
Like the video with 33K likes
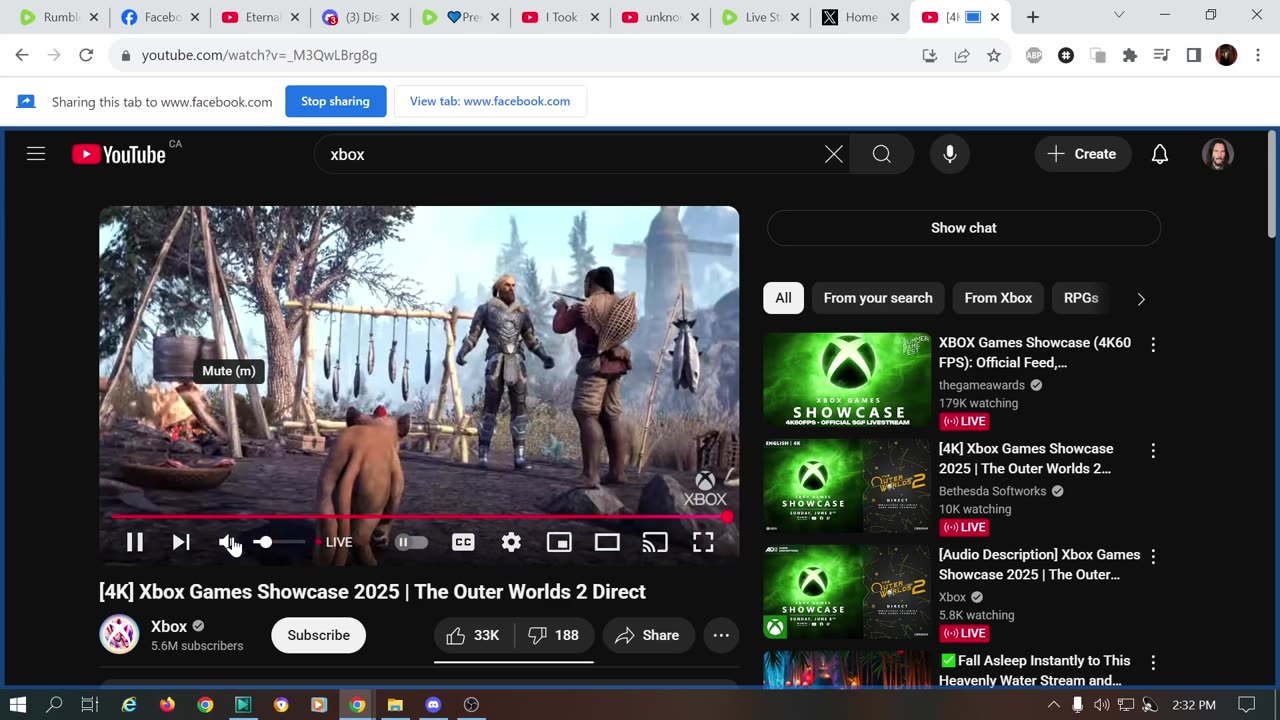pyautogui.click(x=474, y=635)
